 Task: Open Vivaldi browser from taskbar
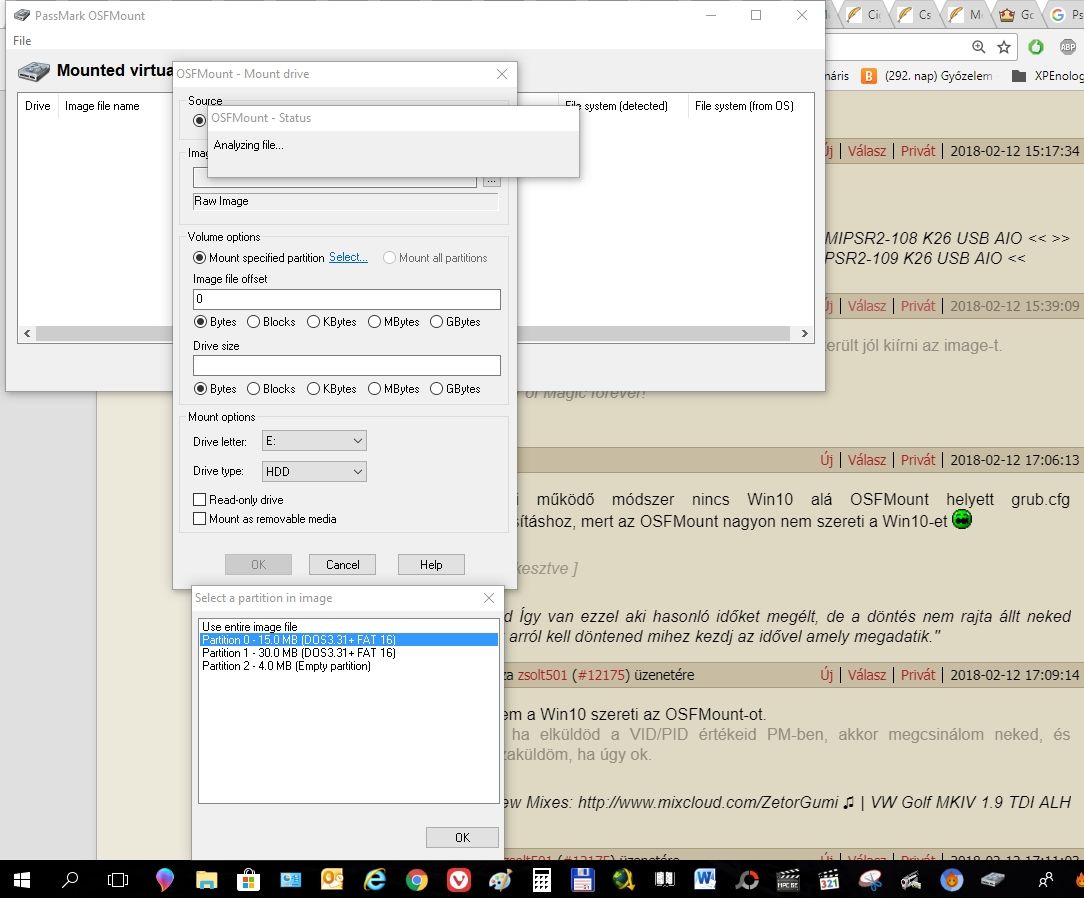point(459,879)
